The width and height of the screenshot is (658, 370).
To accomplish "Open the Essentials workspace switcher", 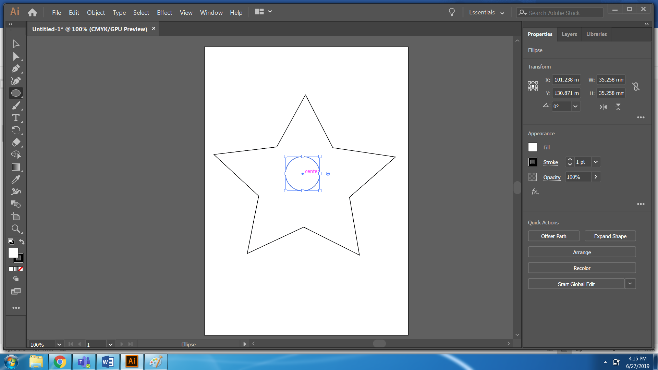I will pyautogui.click(x=486, y=13).
